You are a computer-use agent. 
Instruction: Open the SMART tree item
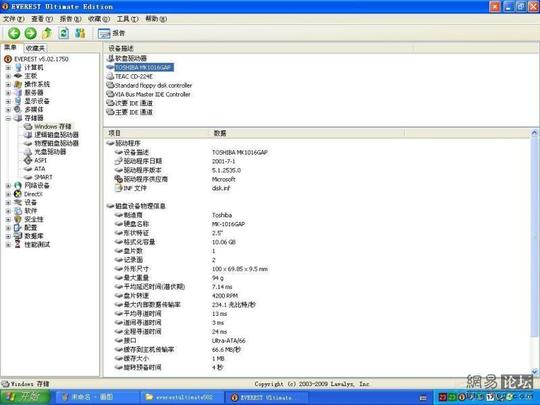pyautogui.click(x=43, y=177)
